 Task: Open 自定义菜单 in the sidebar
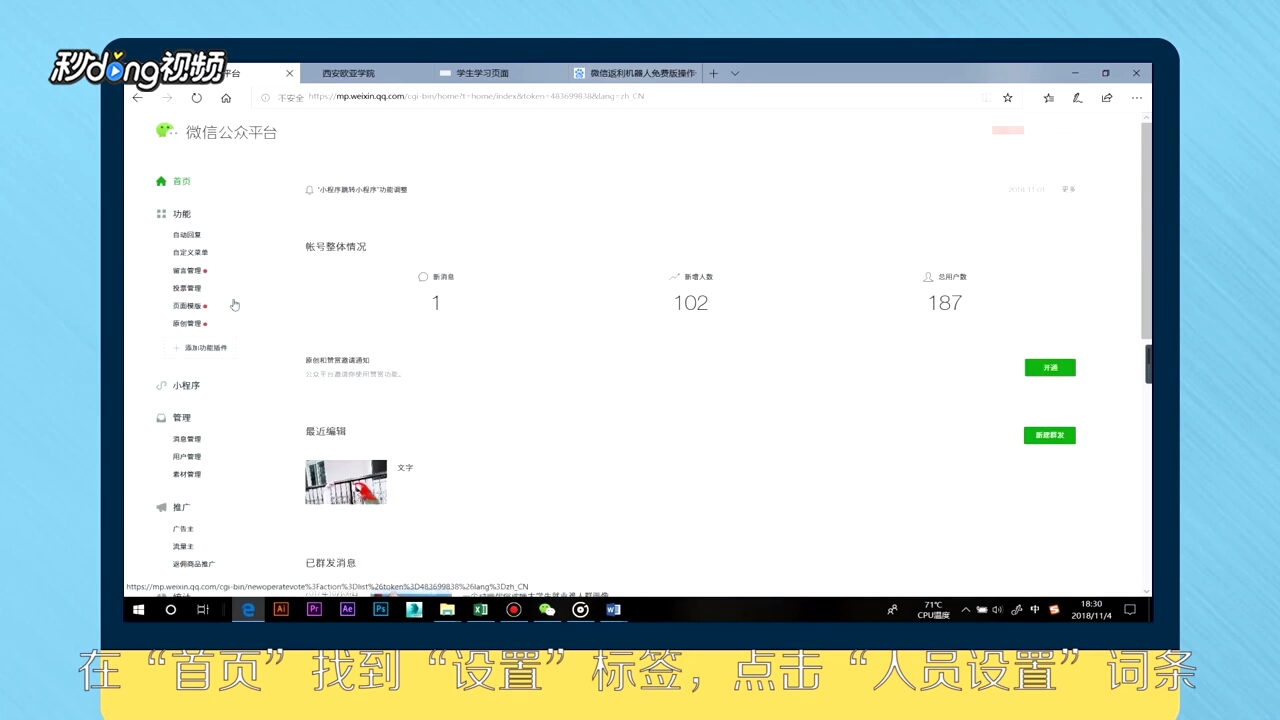[190, 253]
